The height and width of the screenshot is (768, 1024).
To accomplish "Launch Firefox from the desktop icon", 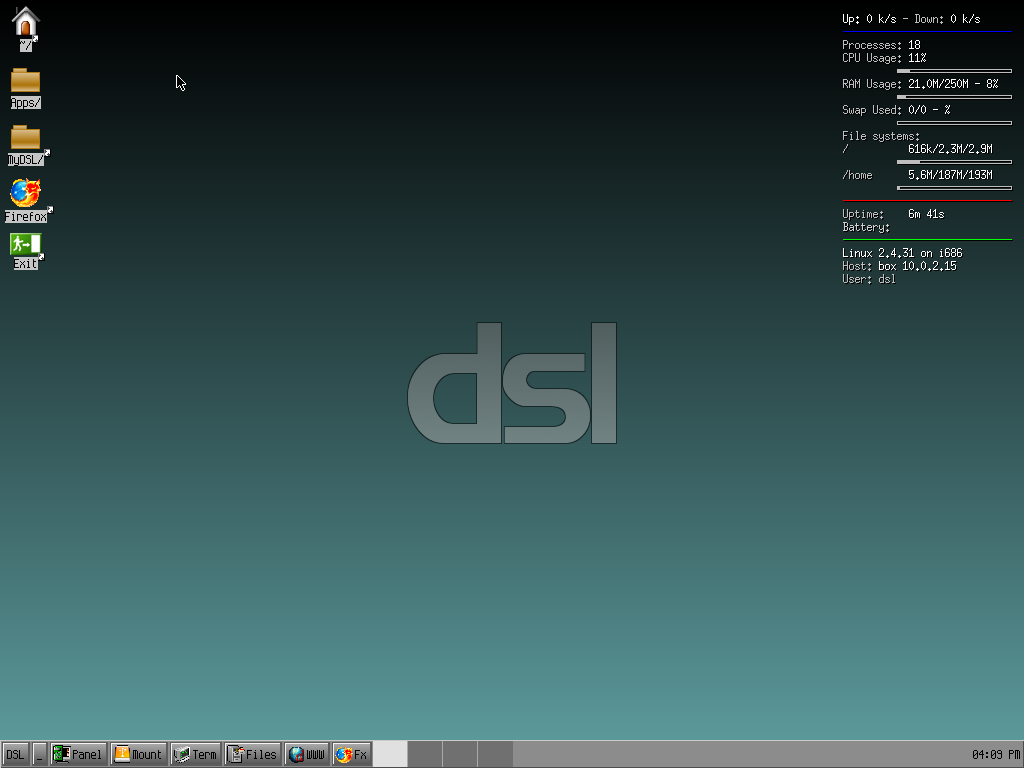I will coord(25,194).
